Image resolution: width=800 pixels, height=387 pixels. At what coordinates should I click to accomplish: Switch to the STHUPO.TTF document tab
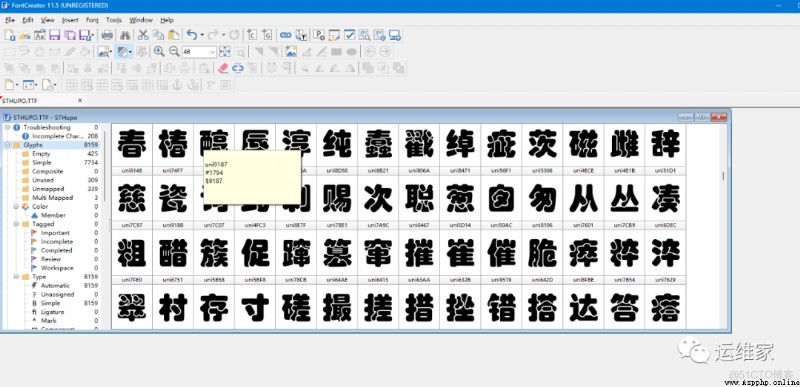(x=19, y=100)
